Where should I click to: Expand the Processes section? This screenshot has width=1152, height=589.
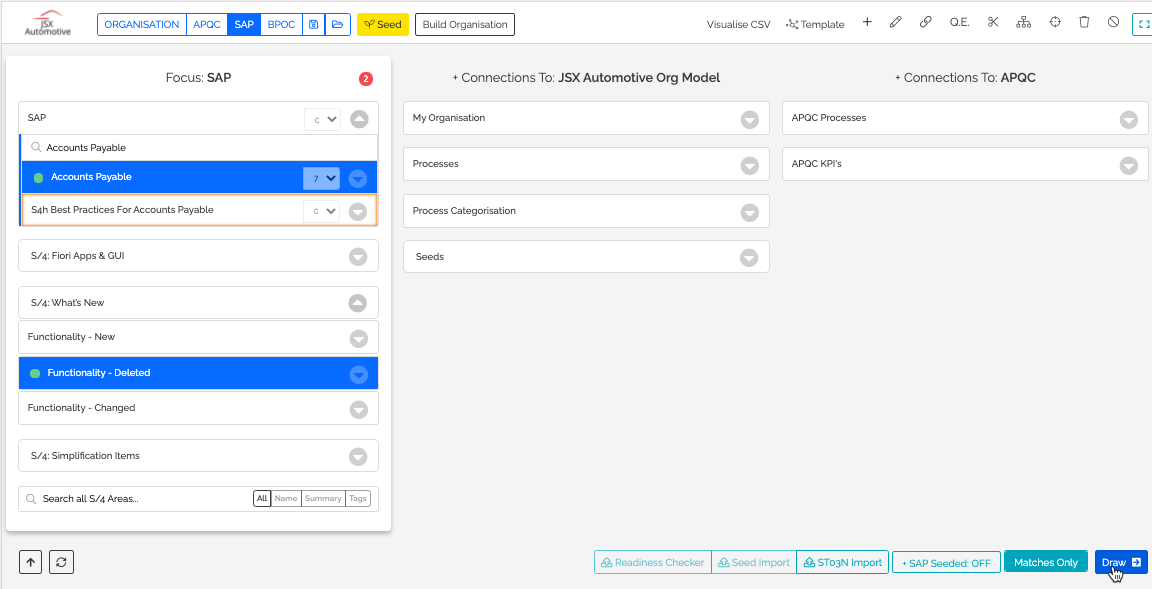(749, 165)
